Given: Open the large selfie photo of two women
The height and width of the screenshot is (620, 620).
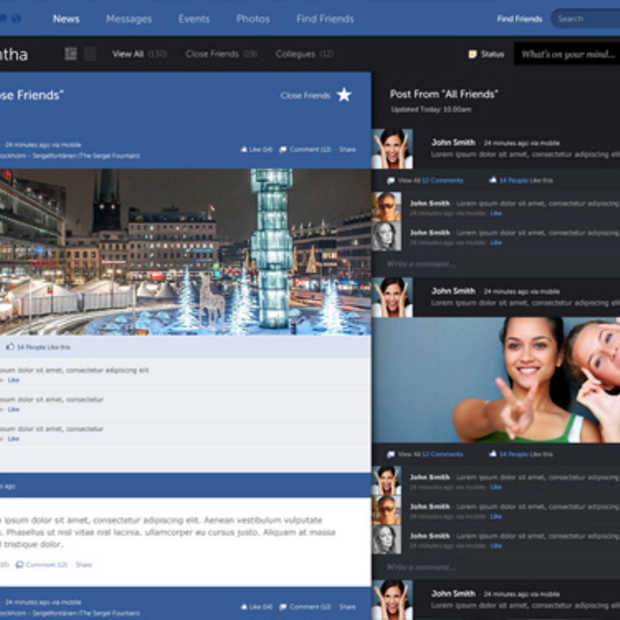Looking at the screenshot, I should pyautogui.click(x=496, y=380).
